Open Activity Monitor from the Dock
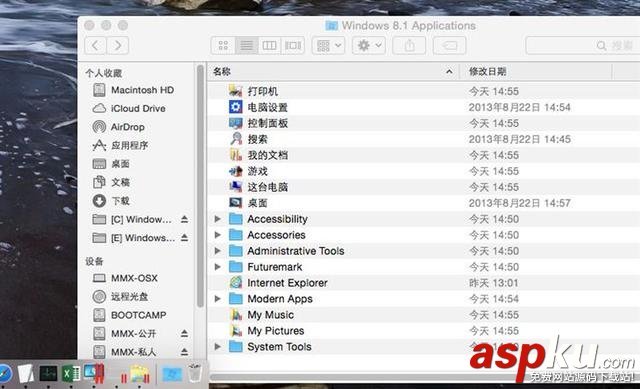The height and width of the screenshot is (389, 640). click(48, 373)
